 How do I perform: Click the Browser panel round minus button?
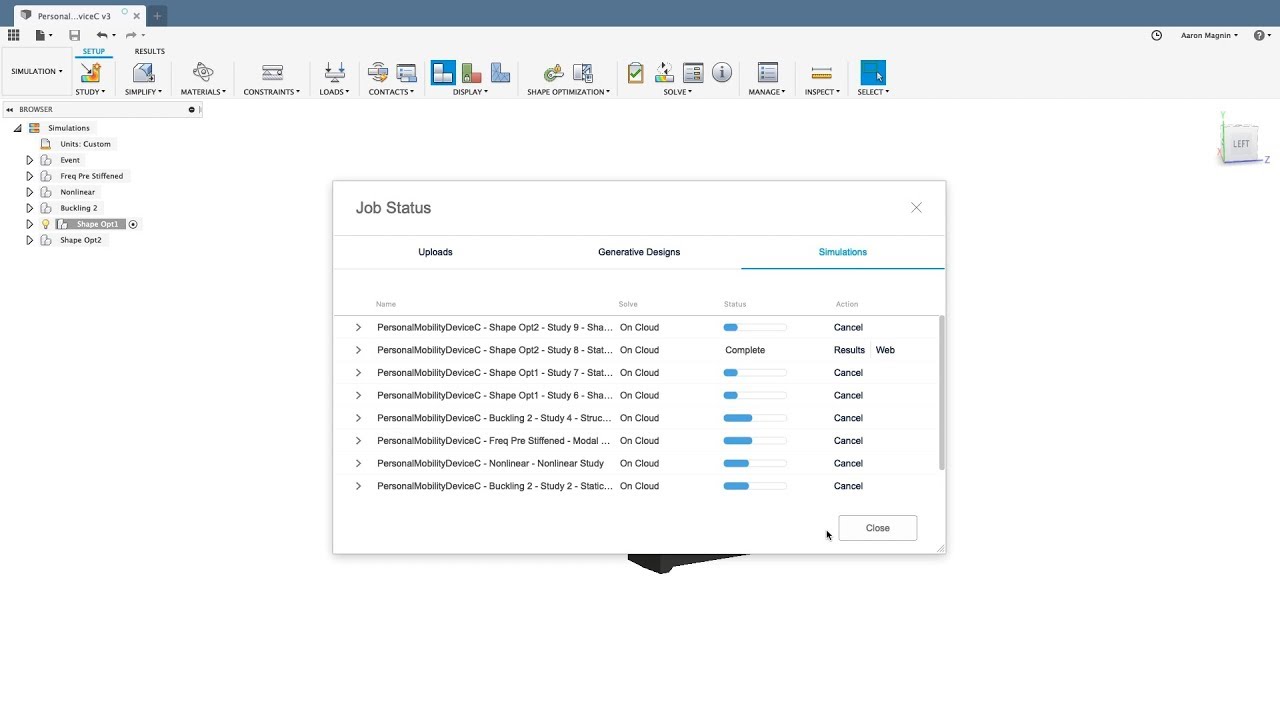(x=192, y=110)
